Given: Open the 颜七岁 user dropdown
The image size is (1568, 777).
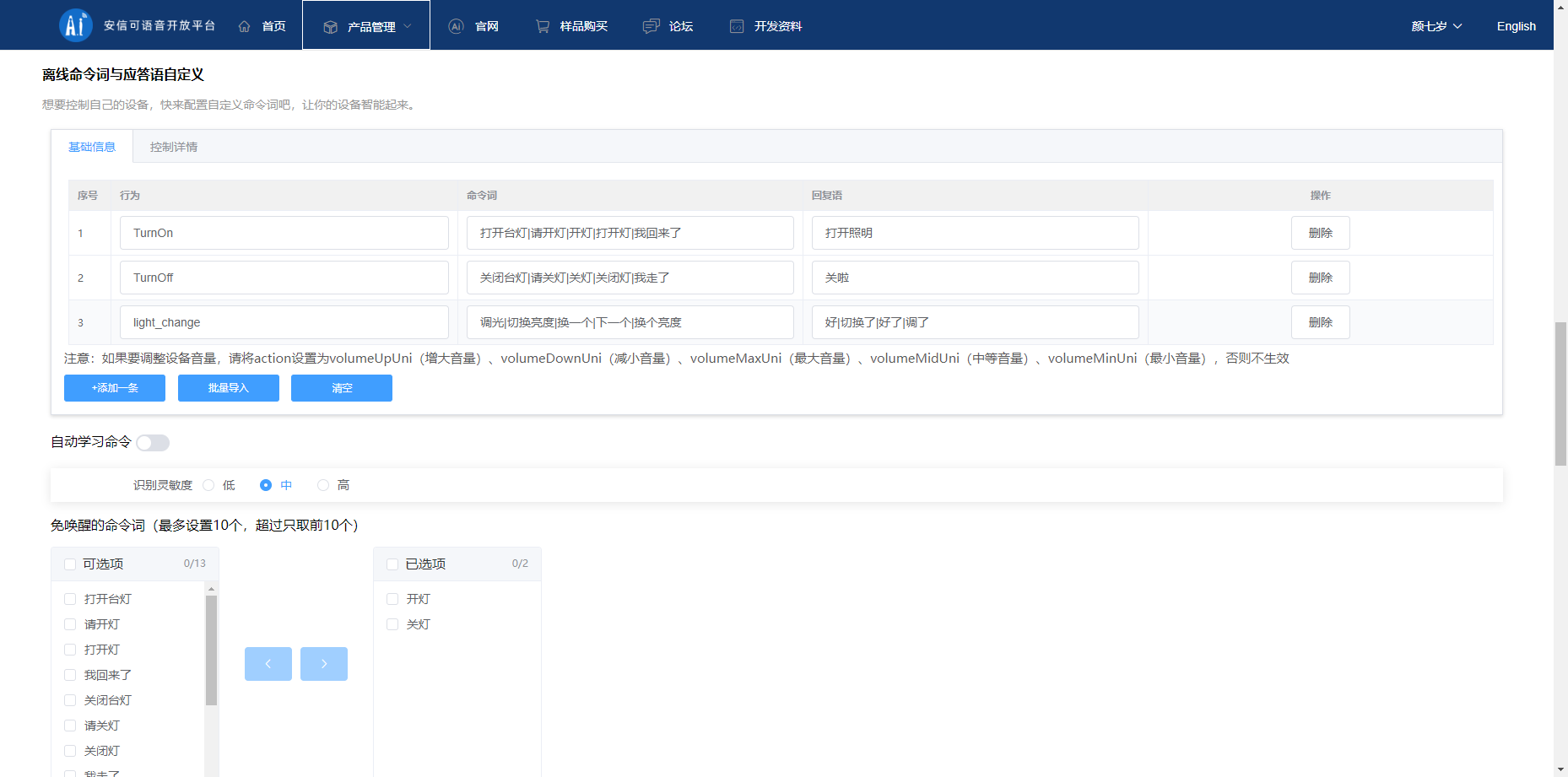Looking at the screenshot, I should 1436,26.
